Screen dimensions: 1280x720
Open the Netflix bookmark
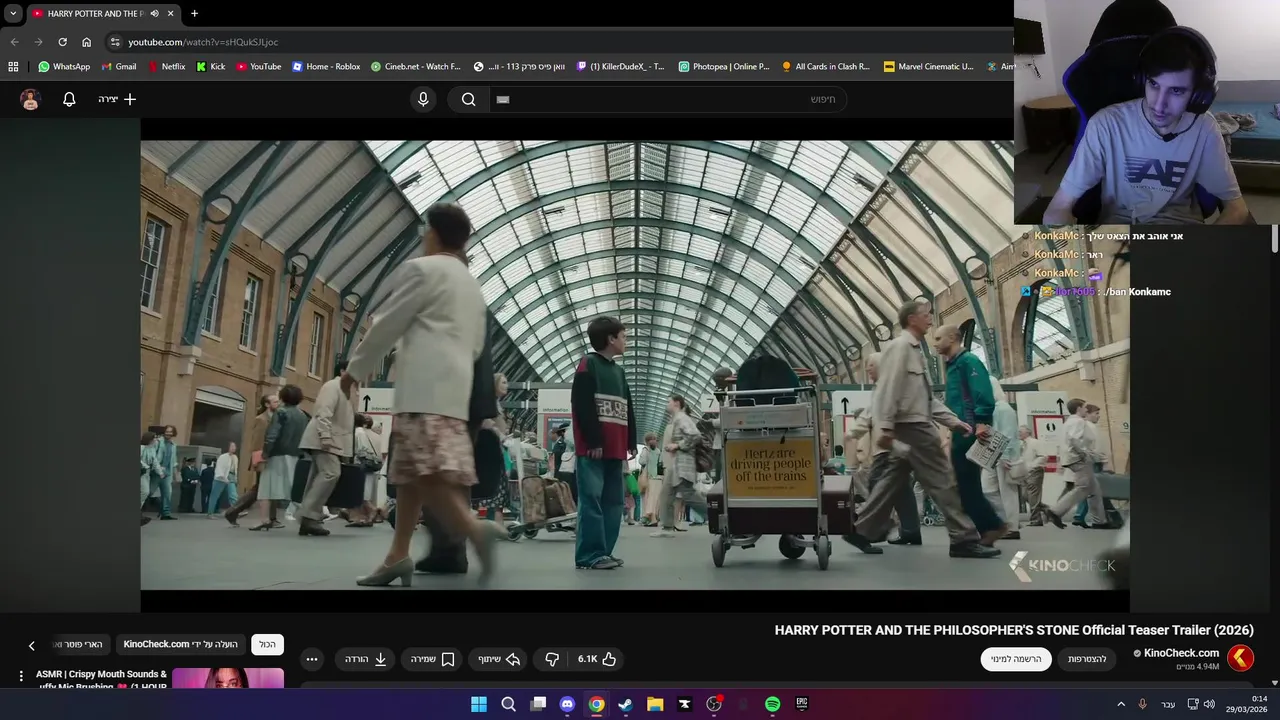(x=166, y=67)
